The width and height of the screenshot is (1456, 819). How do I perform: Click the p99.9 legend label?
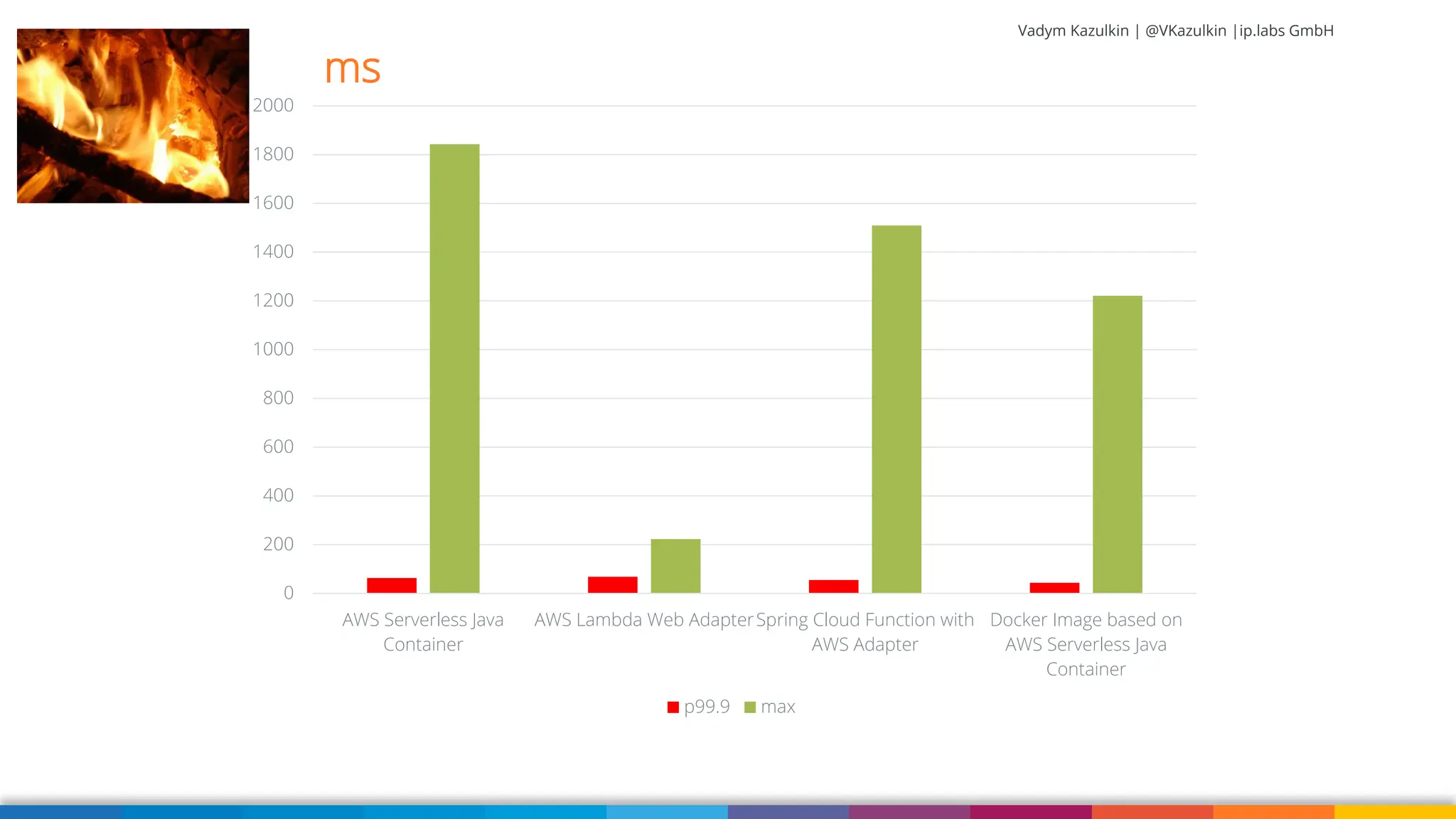(x=707, y=707)
